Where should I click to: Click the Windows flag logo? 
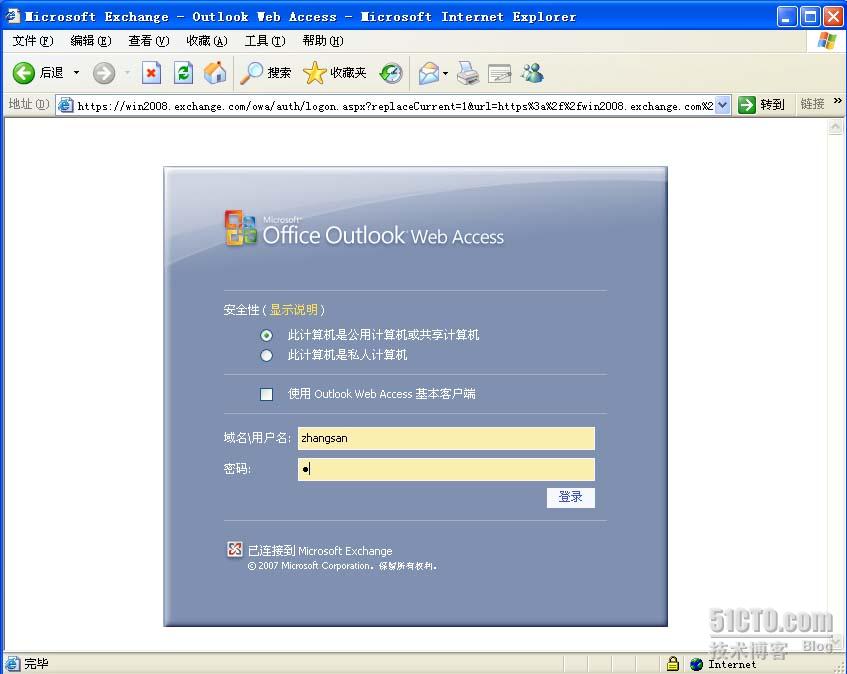826,41
